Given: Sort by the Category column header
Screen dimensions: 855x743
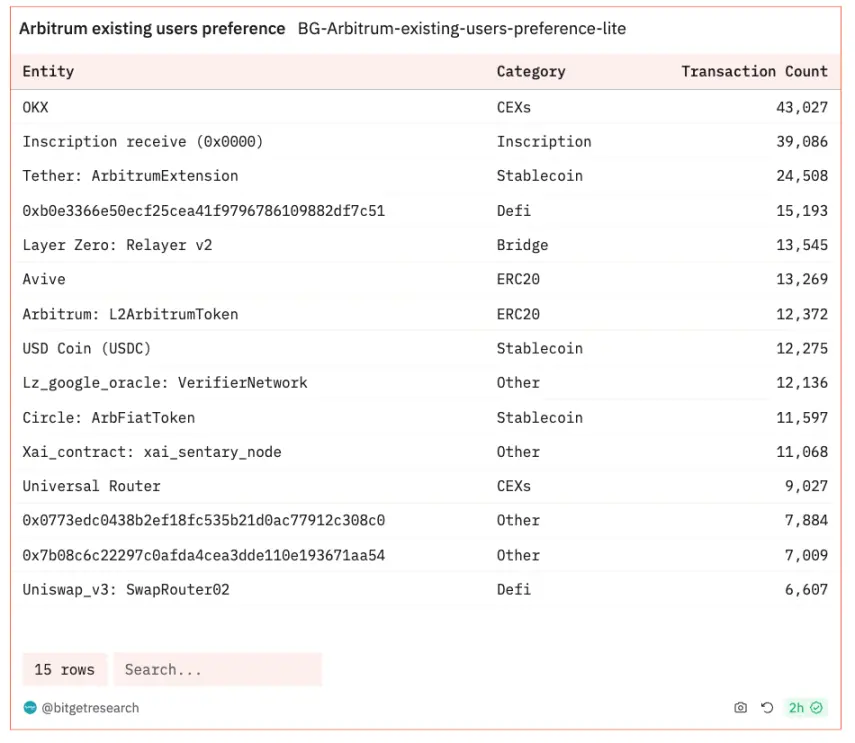Looking at the screenshot, I should 530,71.
